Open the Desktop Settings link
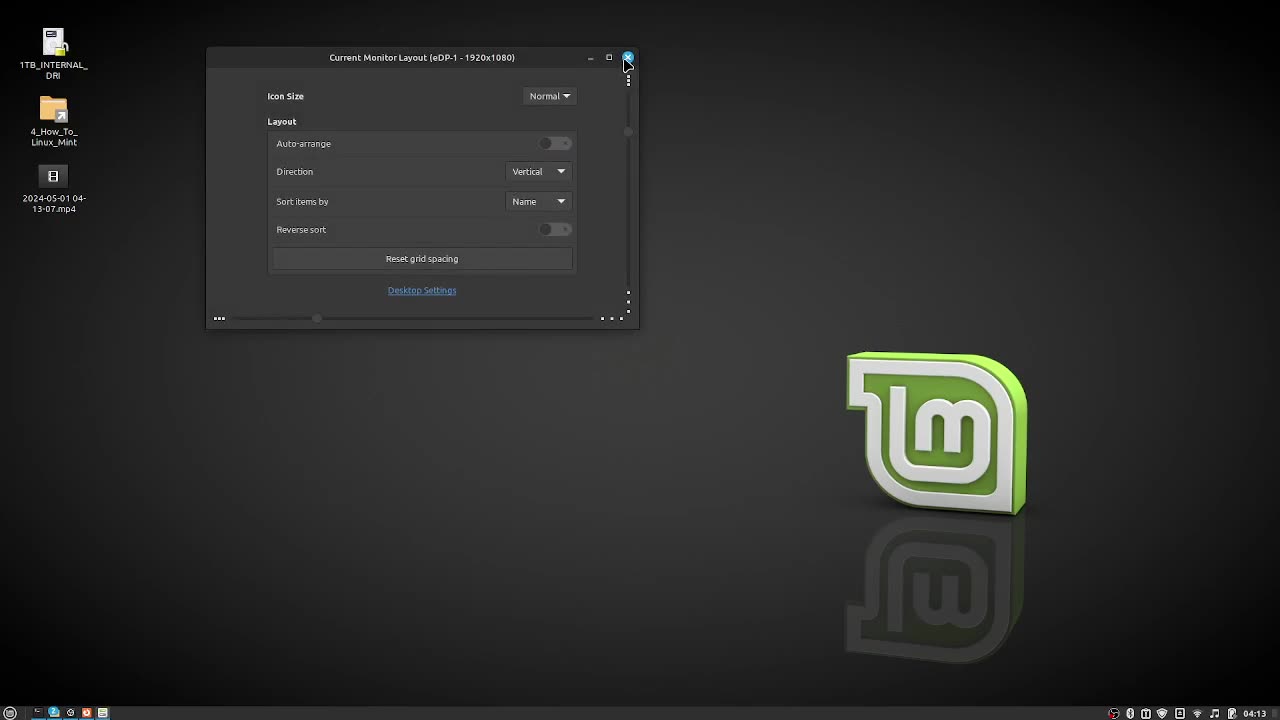The image size is (1280, 720). pos(422,290)
